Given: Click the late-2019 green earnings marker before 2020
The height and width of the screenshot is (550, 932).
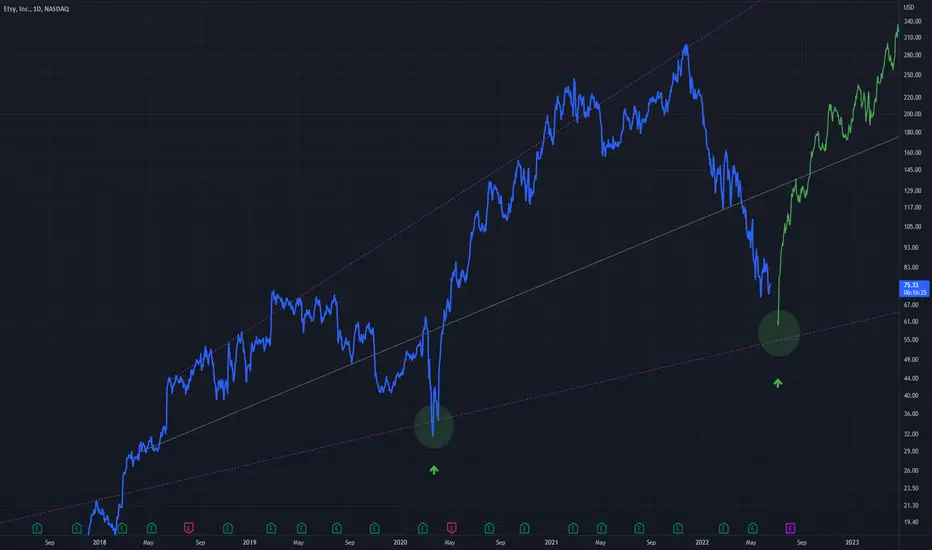Looking at the screenshot, I should point(374,528).
